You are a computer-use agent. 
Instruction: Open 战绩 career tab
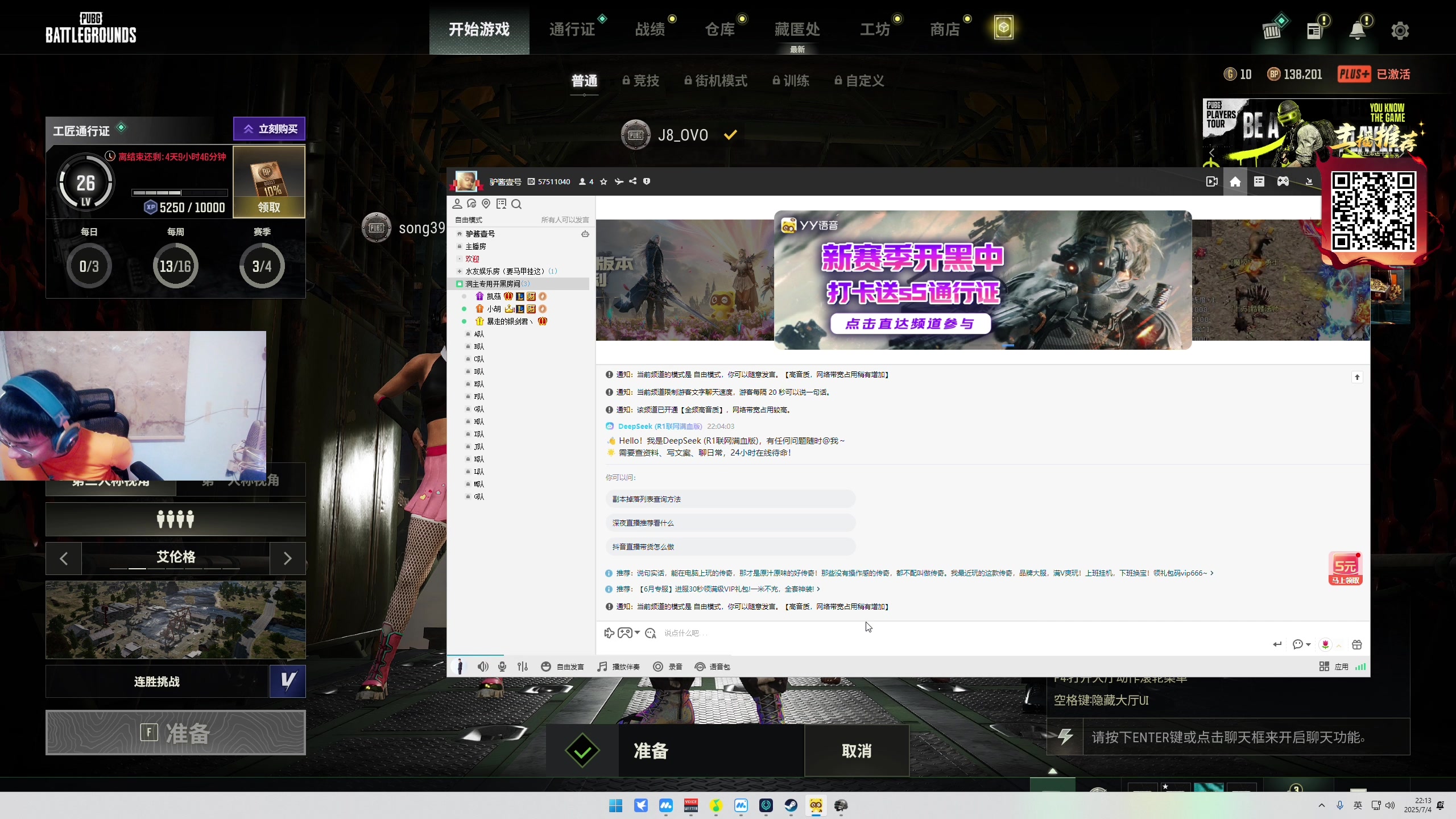click(650, 29)
